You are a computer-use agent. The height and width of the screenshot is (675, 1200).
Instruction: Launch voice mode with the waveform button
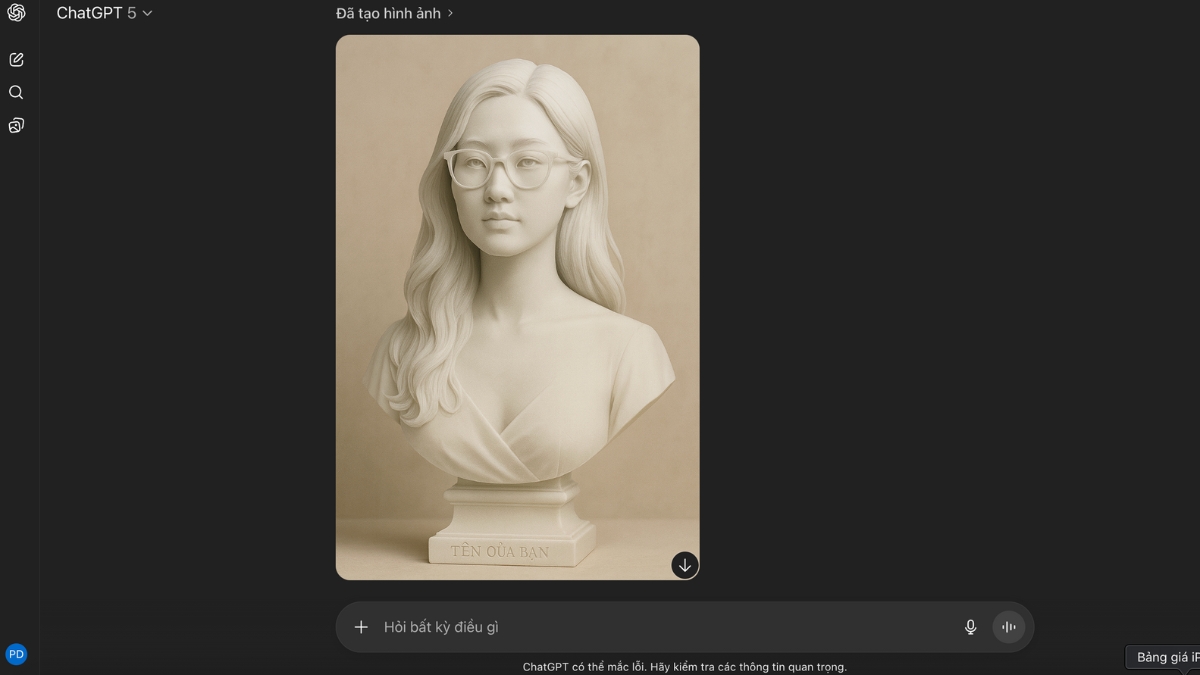click(1009, 627)
